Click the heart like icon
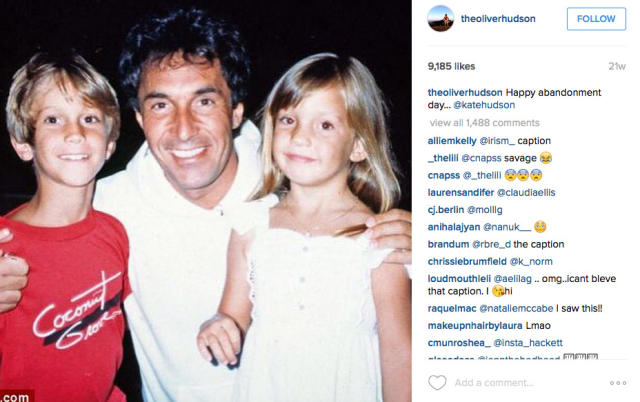The width and height of the screenshot is (640, 402). tap(437, 382)
